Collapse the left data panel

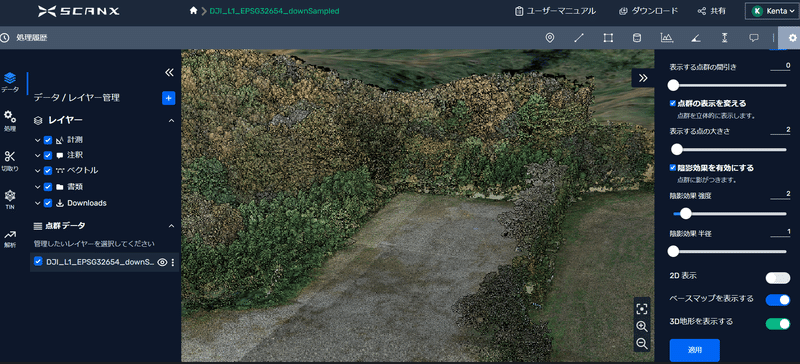[x=170, y=72]
